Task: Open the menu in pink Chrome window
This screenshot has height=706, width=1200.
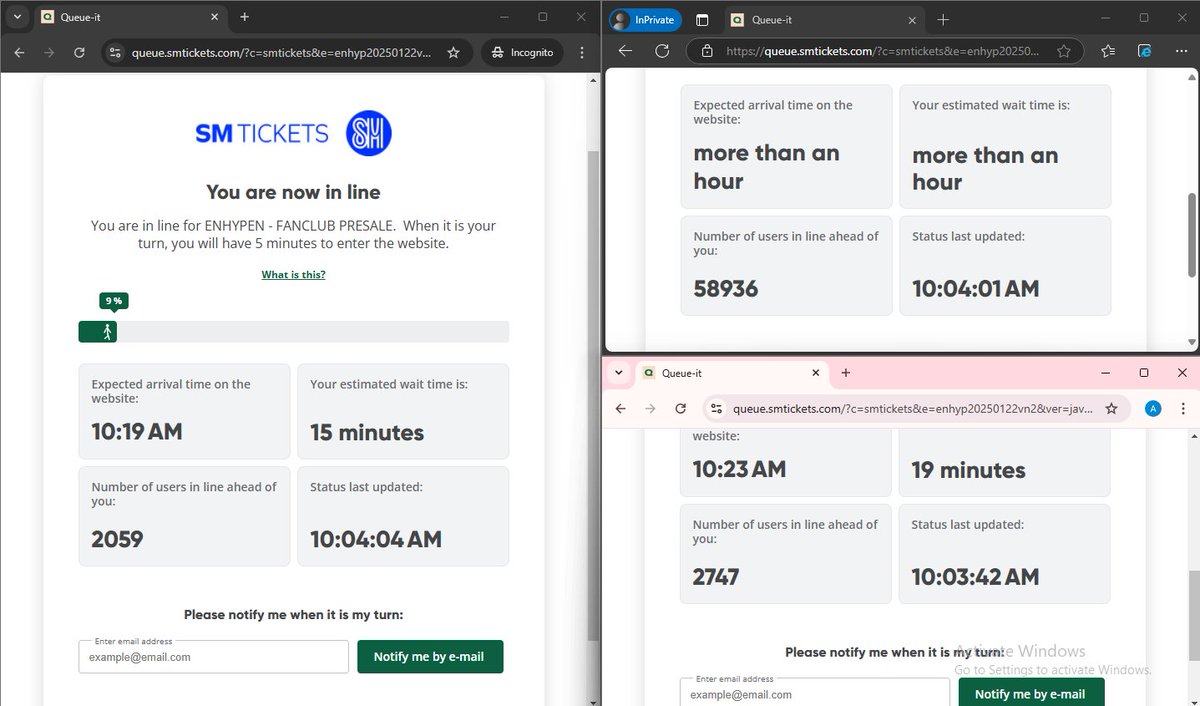Action: tap(1183, 408)
